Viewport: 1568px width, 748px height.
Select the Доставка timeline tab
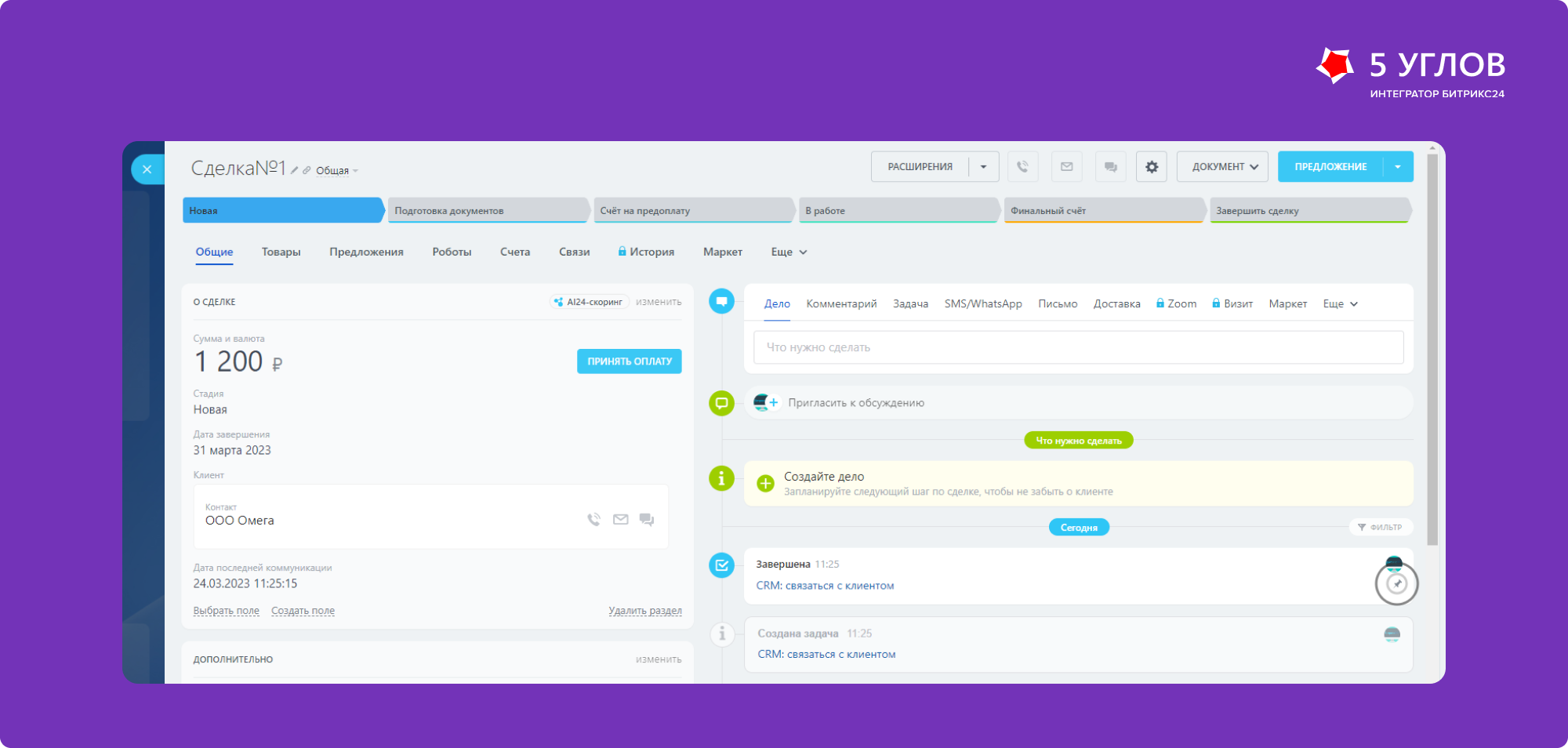(x=1116, y=303)
